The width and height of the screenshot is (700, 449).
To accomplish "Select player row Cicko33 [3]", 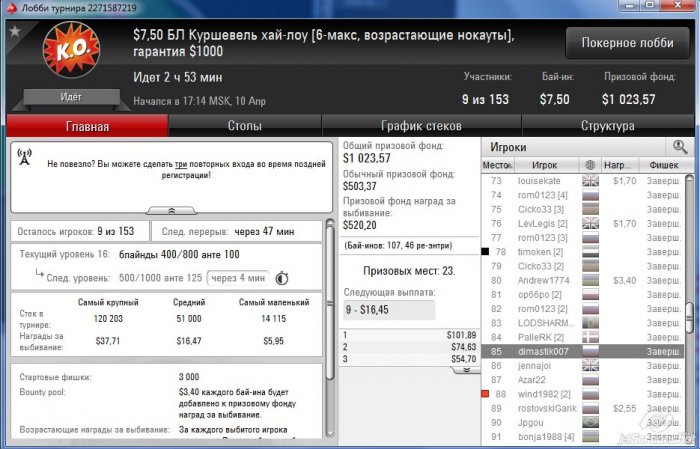I will pos(582,209).
